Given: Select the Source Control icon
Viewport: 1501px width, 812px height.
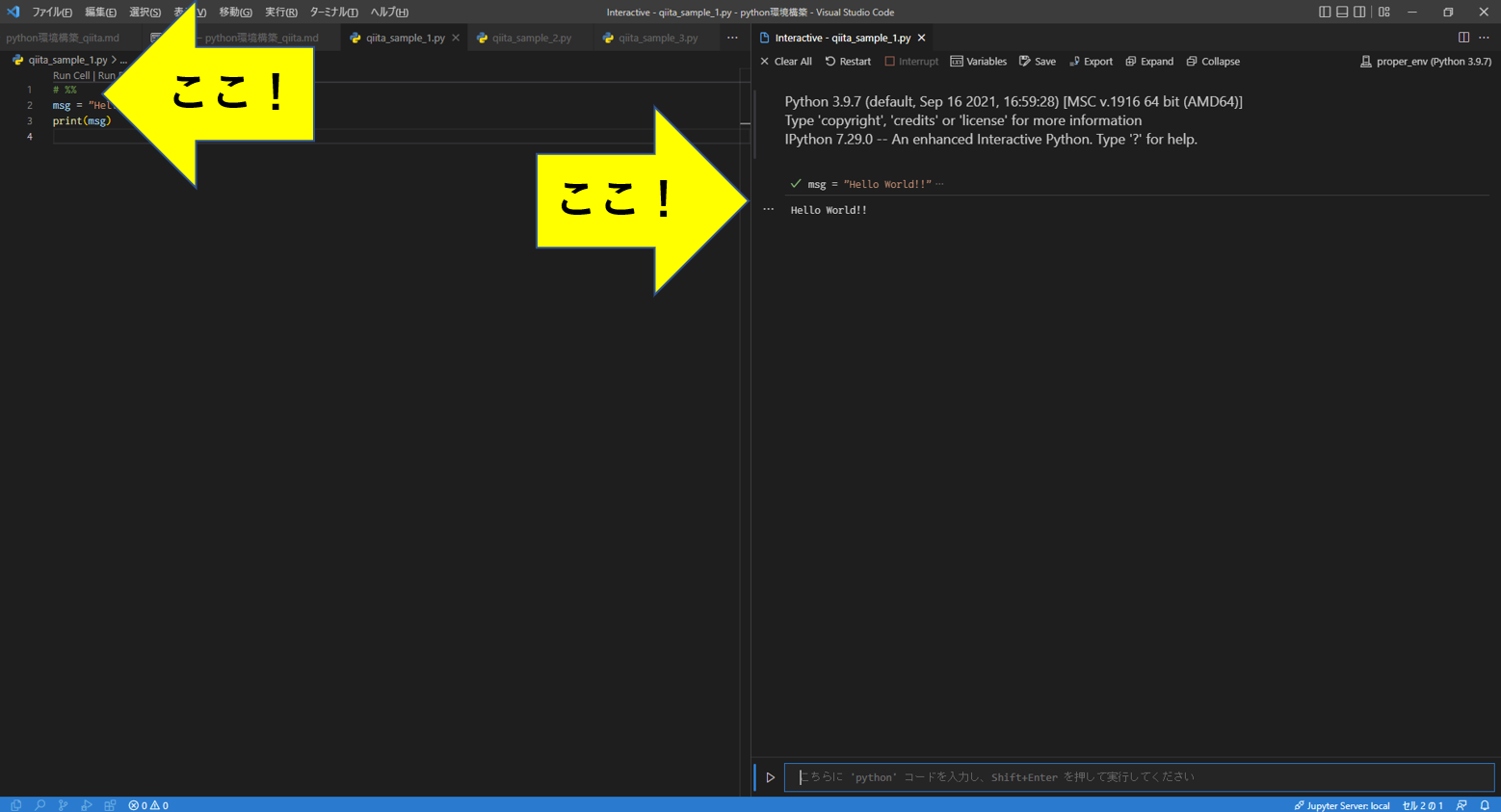Looking at the screenshot, I should click(x=63, y=804).
